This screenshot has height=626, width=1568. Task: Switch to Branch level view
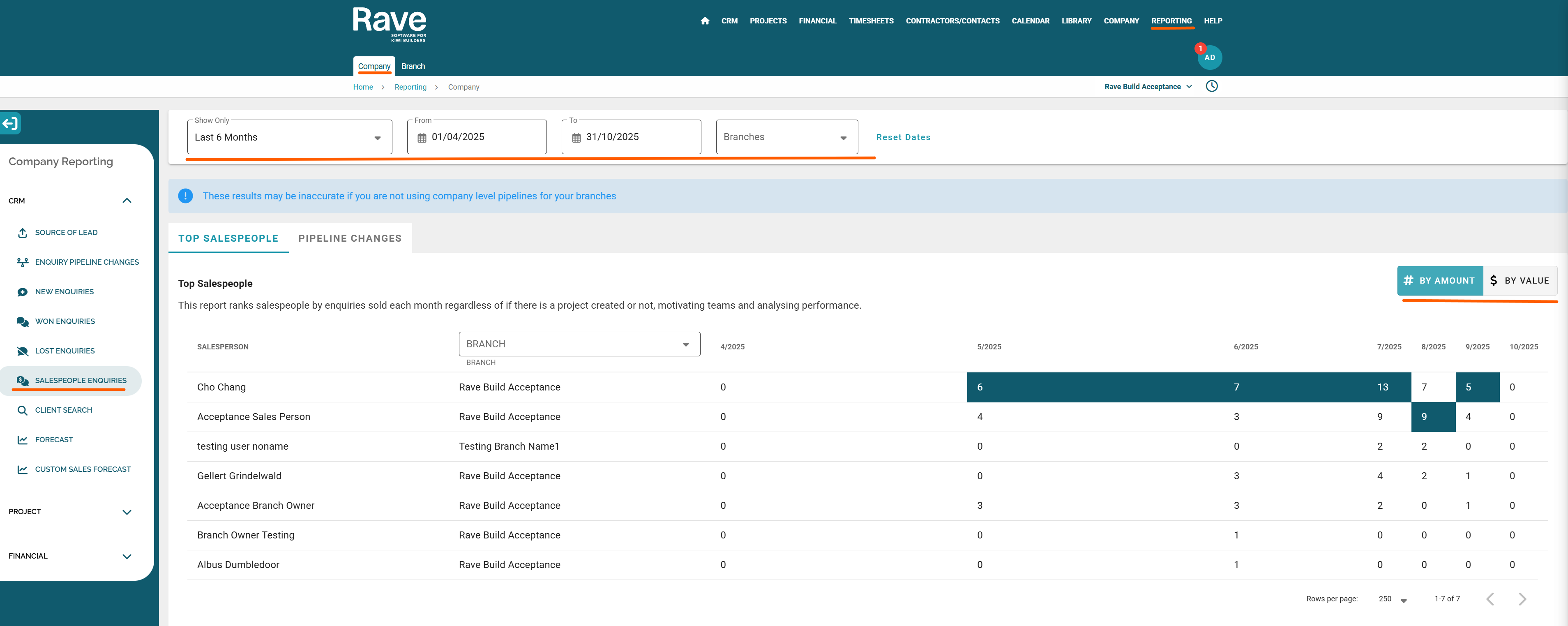[x=413, y=66]
